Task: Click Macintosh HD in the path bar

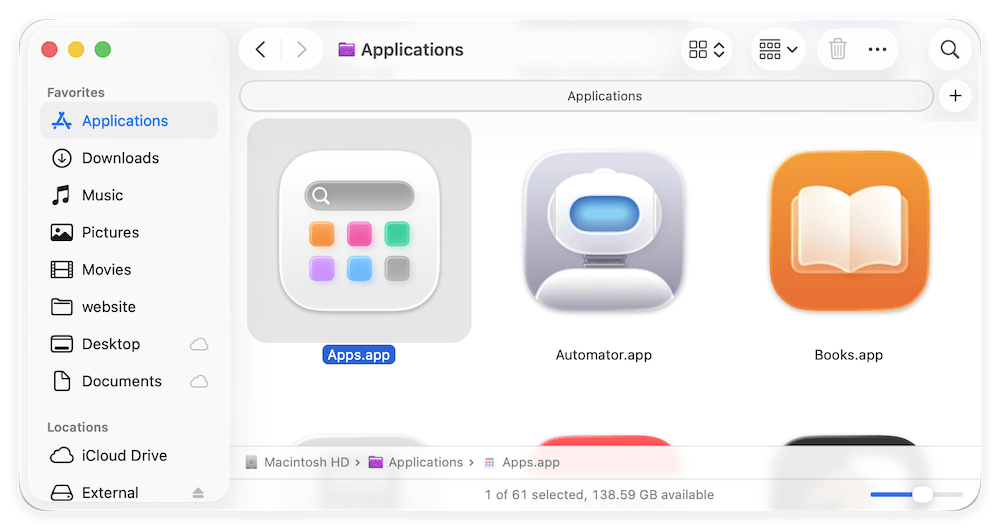Action: coord(298,462)
